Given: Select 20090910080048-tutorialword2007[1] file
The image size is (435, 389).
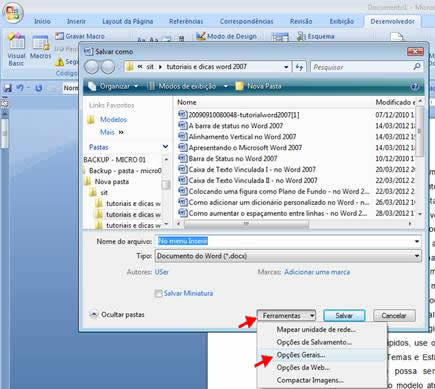Looking at the screenshot, I should tap(244, 115).
